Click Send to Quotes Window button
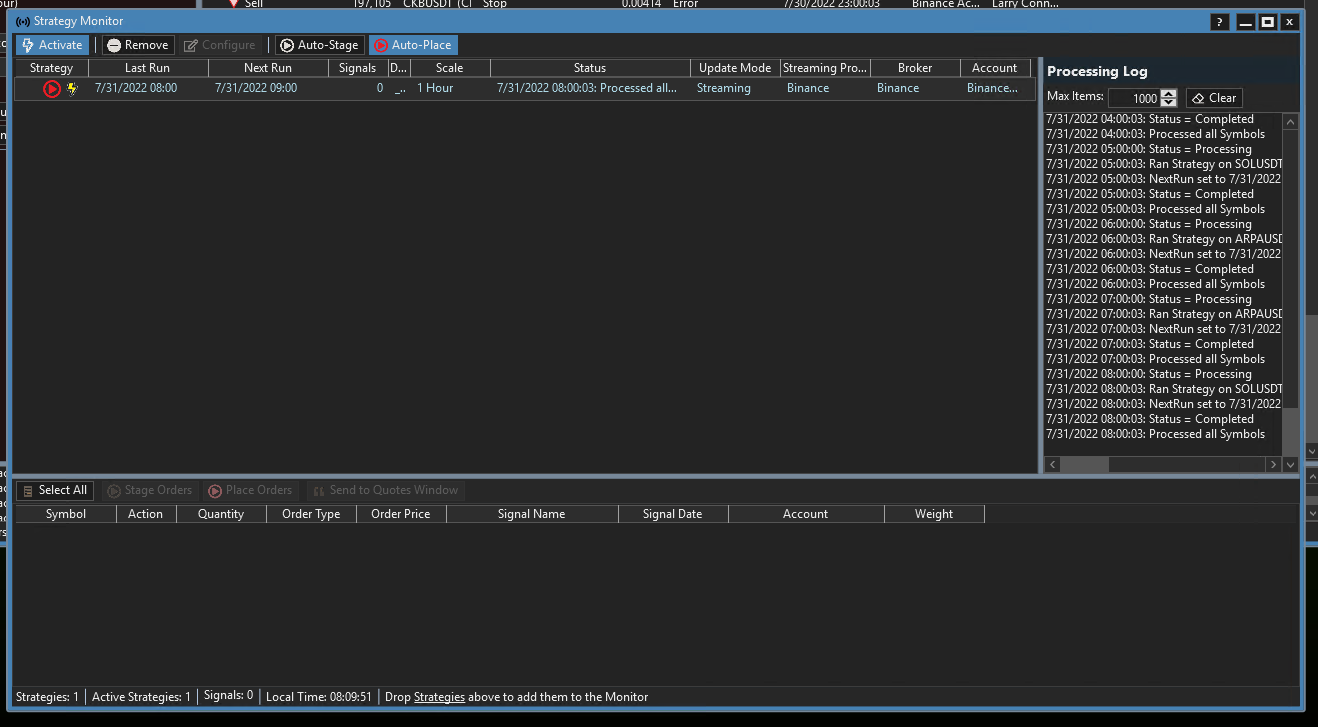This screenshot has height=727, width=1318. pos(384,490)
